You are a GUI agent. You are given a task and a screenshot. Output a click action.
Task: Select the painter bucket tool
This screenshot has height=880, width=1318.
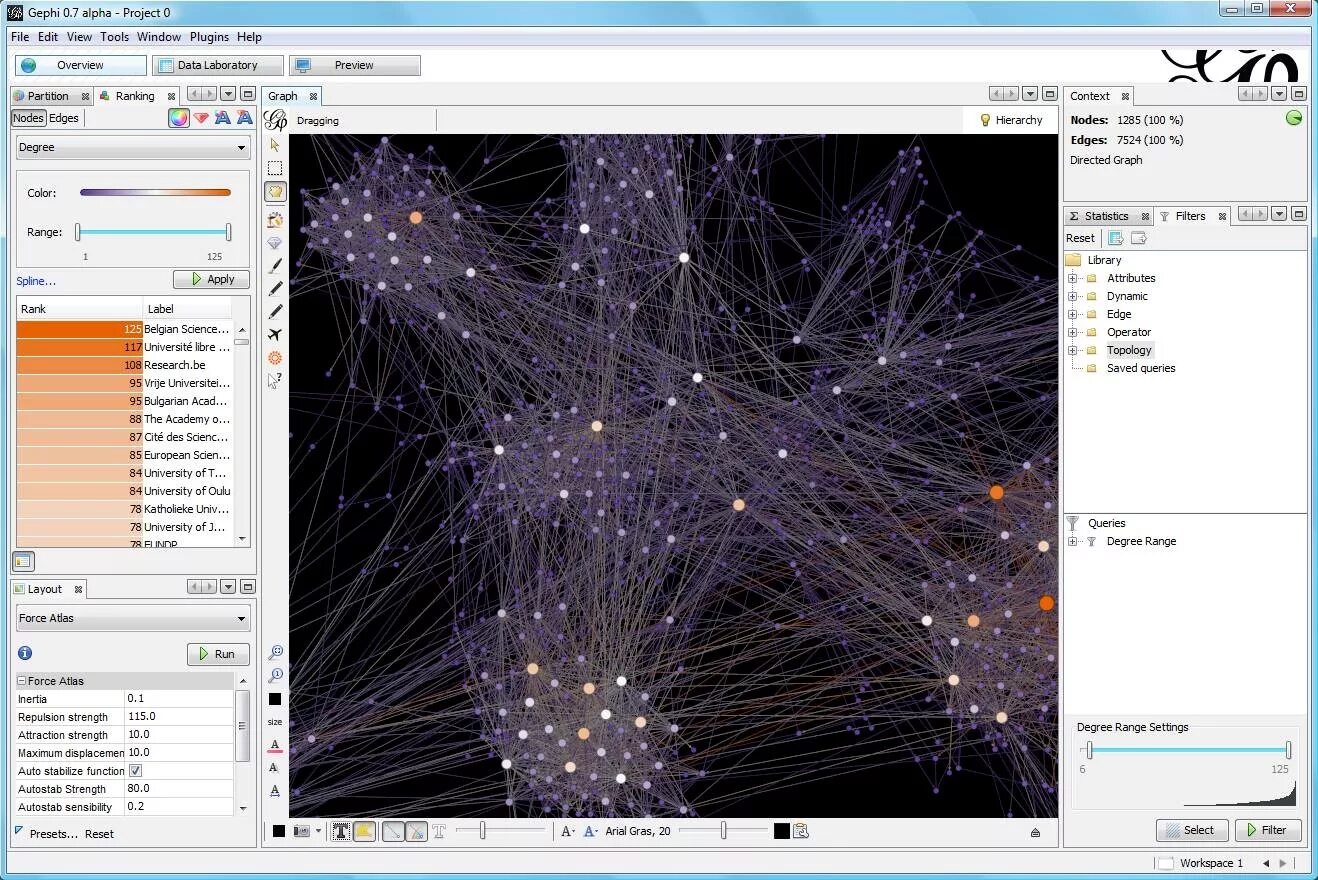click(275, 219)
